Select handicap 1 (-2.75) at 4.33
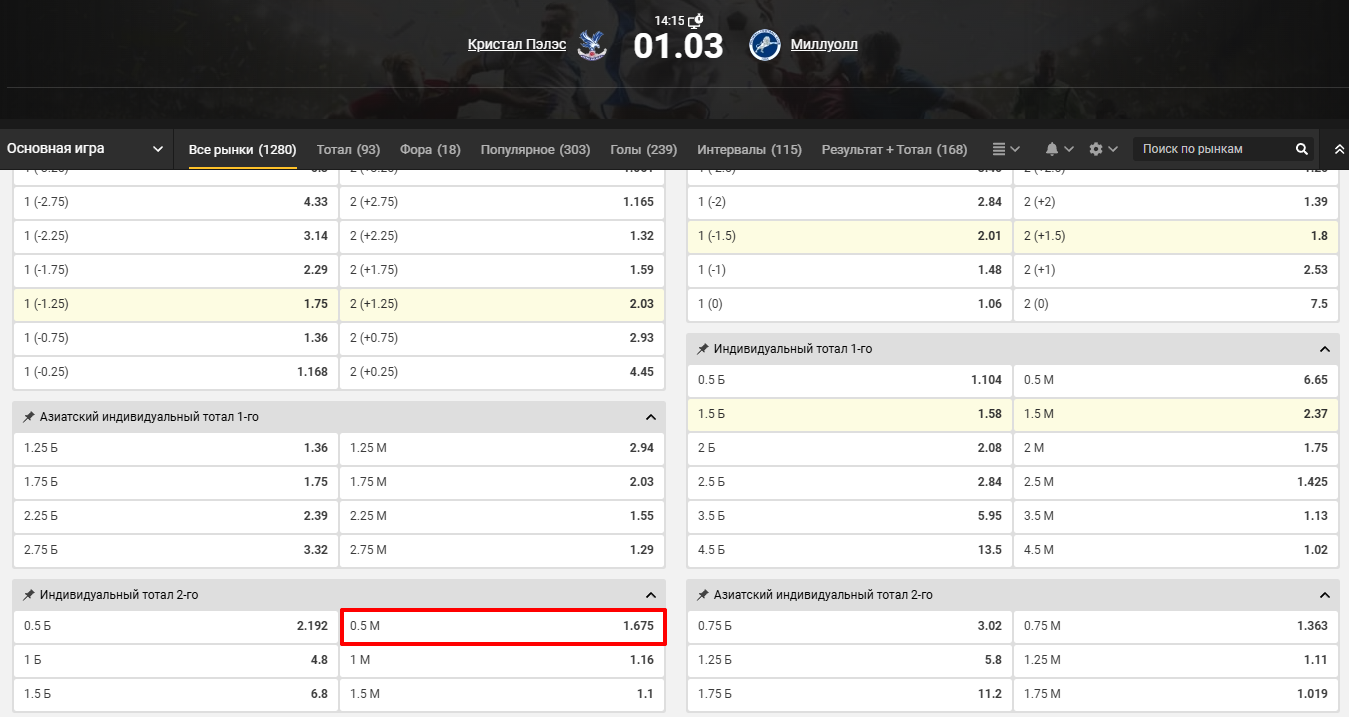 [x=176, y=202]
